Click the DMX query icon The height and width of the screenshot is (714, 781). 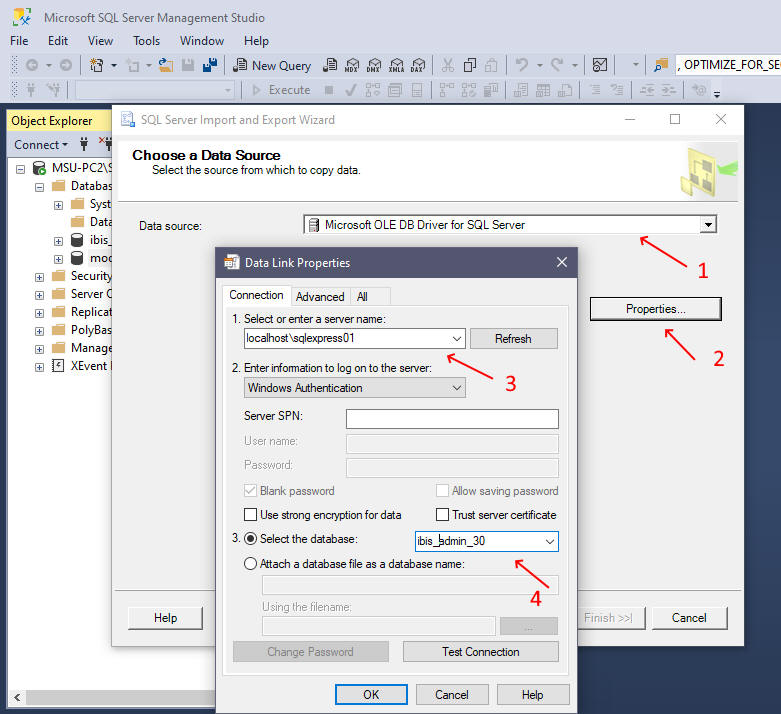(374, 65)
